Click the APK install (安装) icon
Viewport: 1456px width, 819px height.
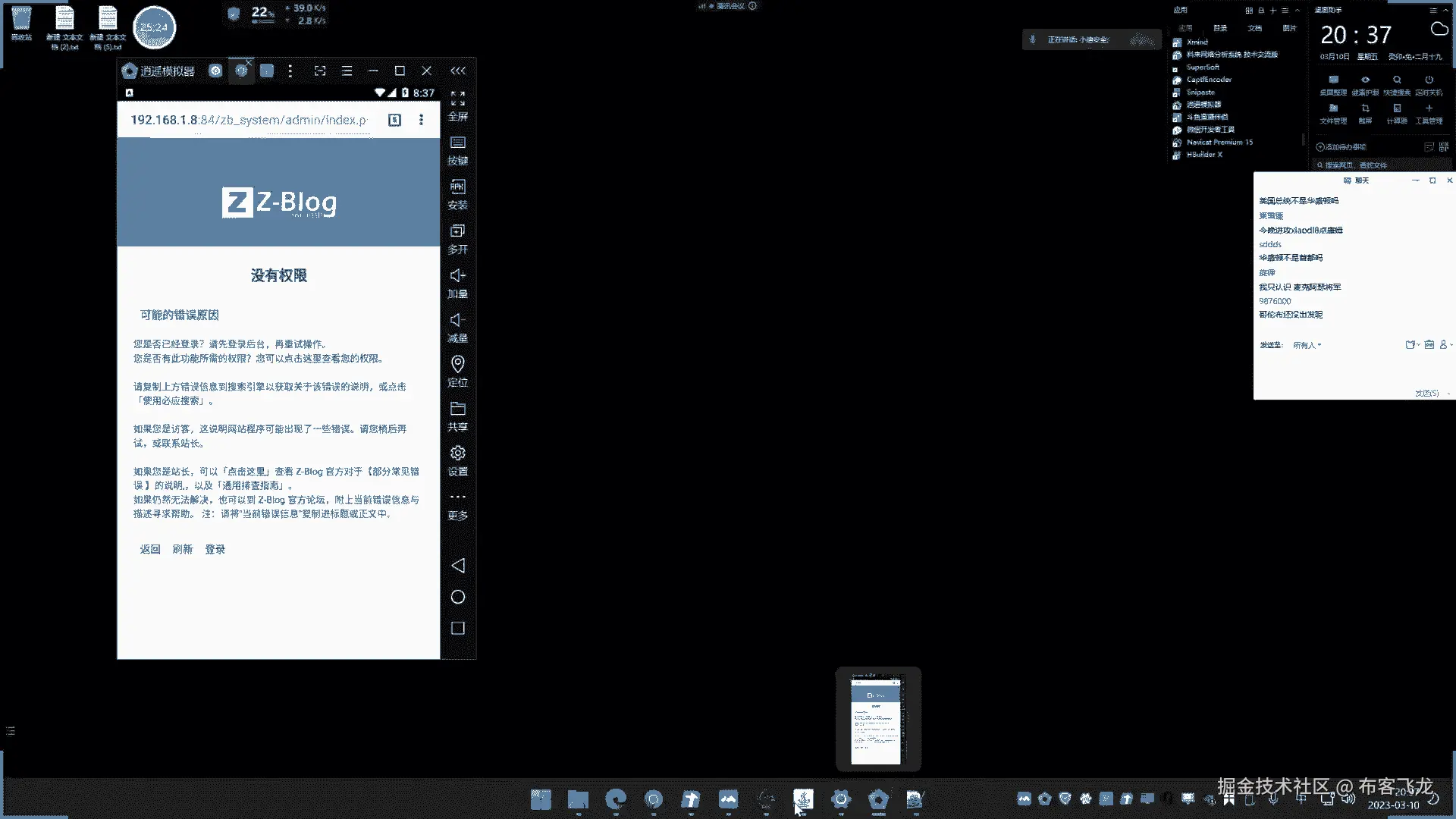457,187
